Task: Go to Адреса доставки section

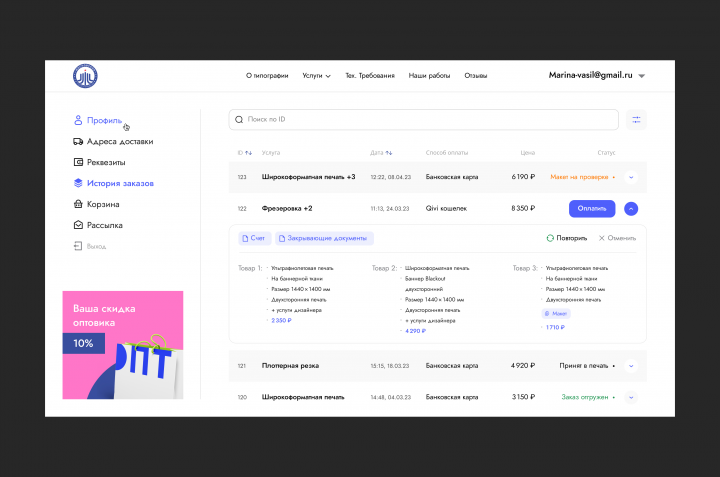Action: pos(120,141)
